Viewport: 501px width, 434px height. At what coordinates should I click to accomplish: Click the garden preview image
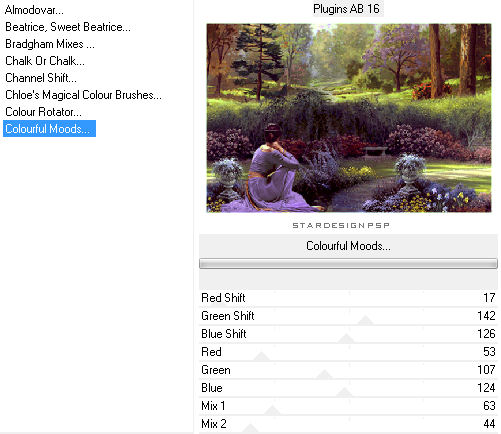[349, 118]
